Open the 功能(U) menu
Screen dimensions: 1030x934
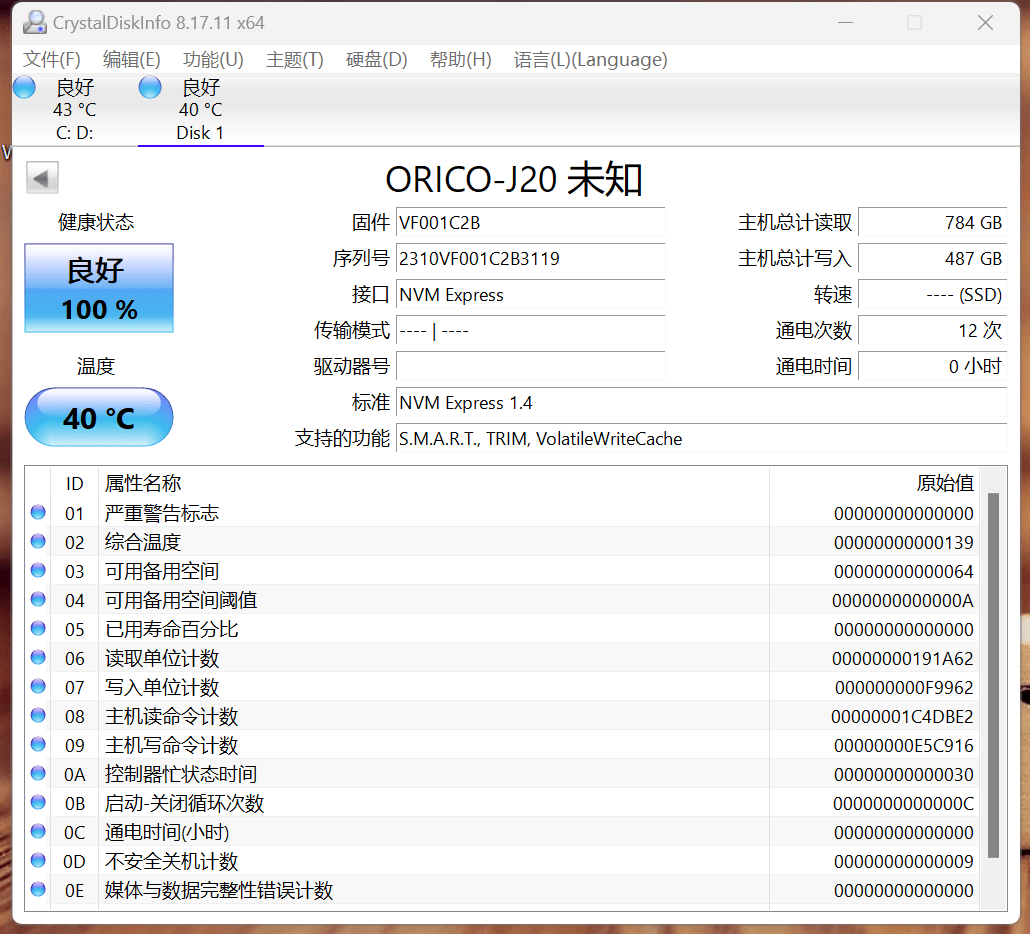click(213, 60)
